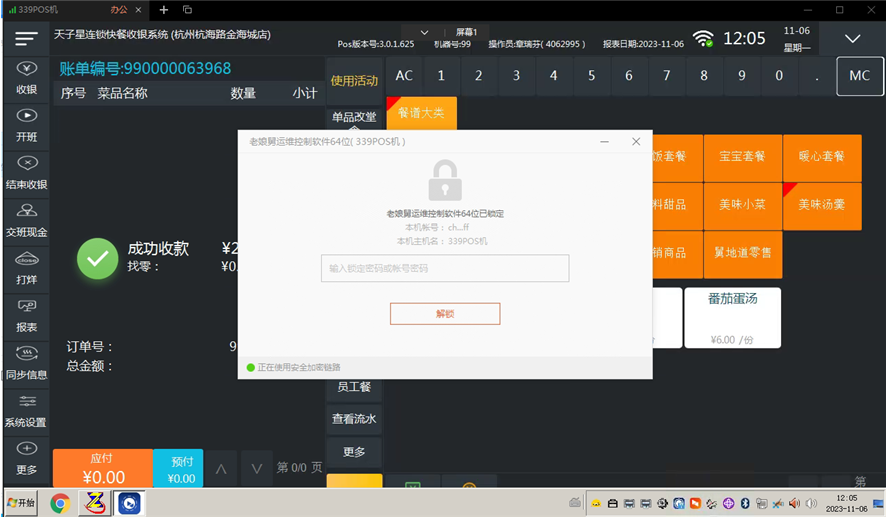Viewport: 886px width, 517px height.
Task: Open the hamburger menu at top left
Action: [26, 38]
